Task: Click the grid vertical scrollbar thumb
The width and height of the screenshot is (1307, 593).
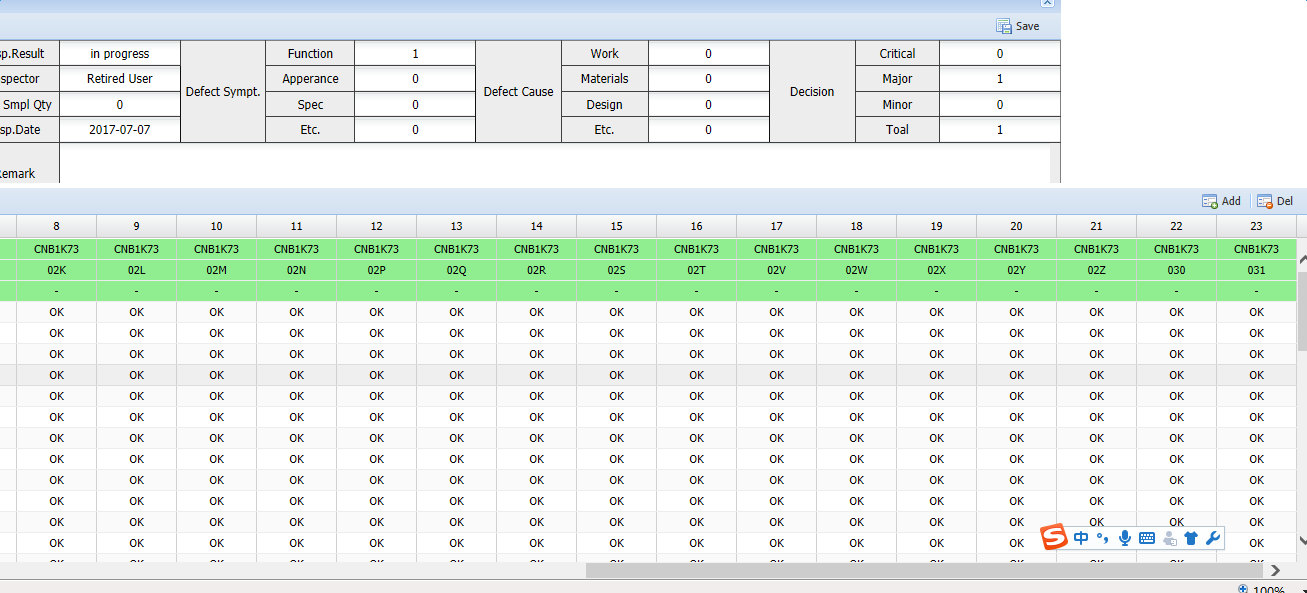Action: (1301, 310)
